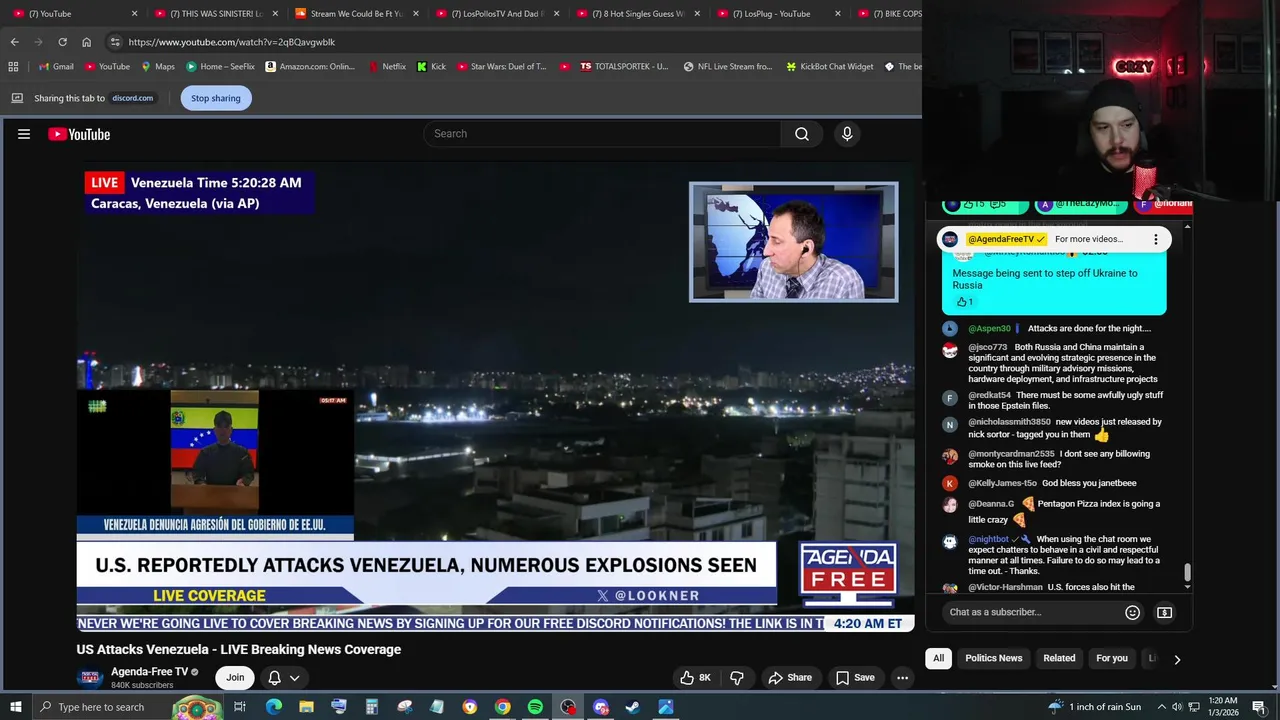1280x720 pixels.
Task: Start voice search with the microphone icon
Action: (847, 134)
